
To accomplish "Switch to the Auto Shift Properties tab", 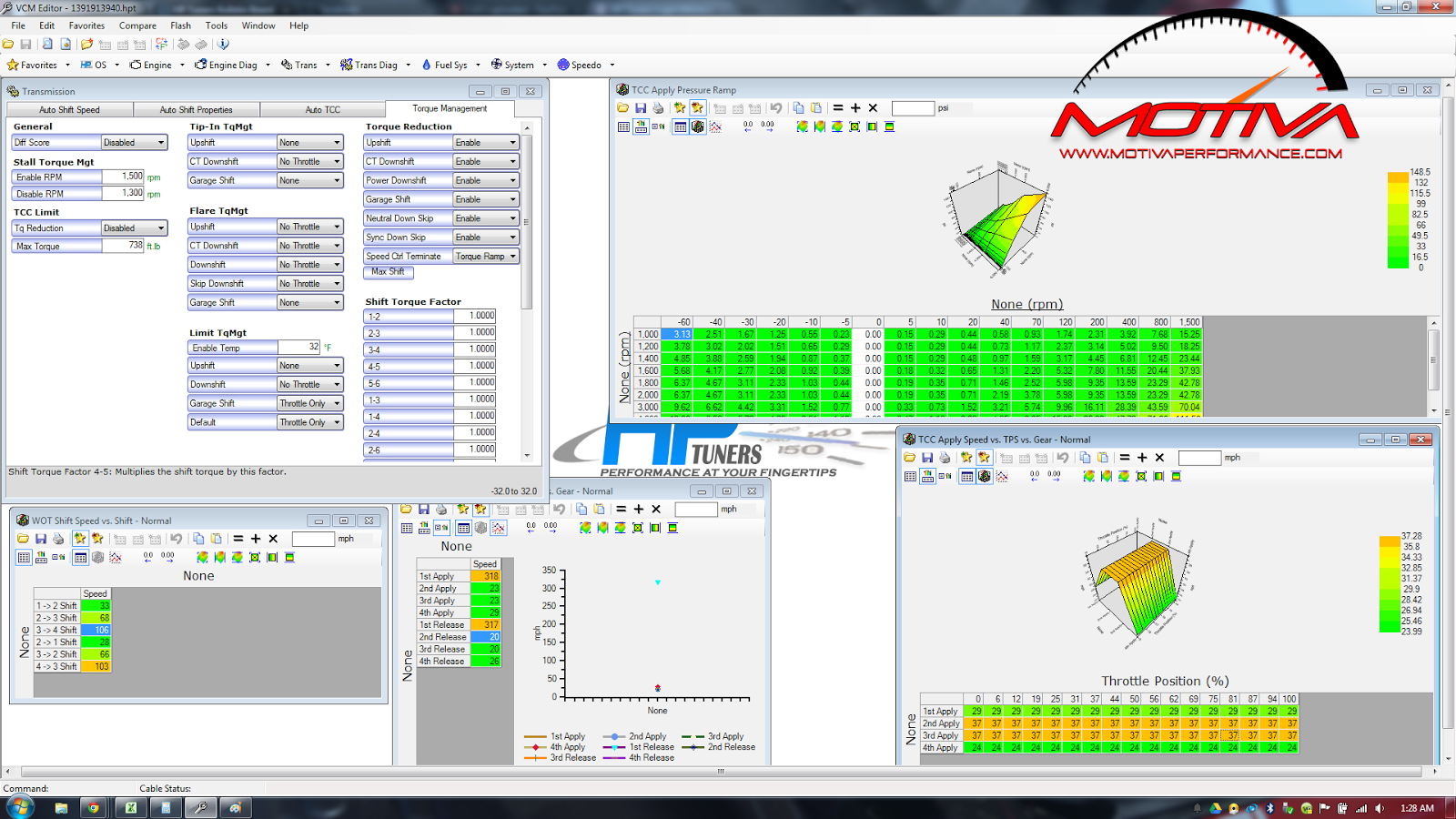I will (196, 110).
